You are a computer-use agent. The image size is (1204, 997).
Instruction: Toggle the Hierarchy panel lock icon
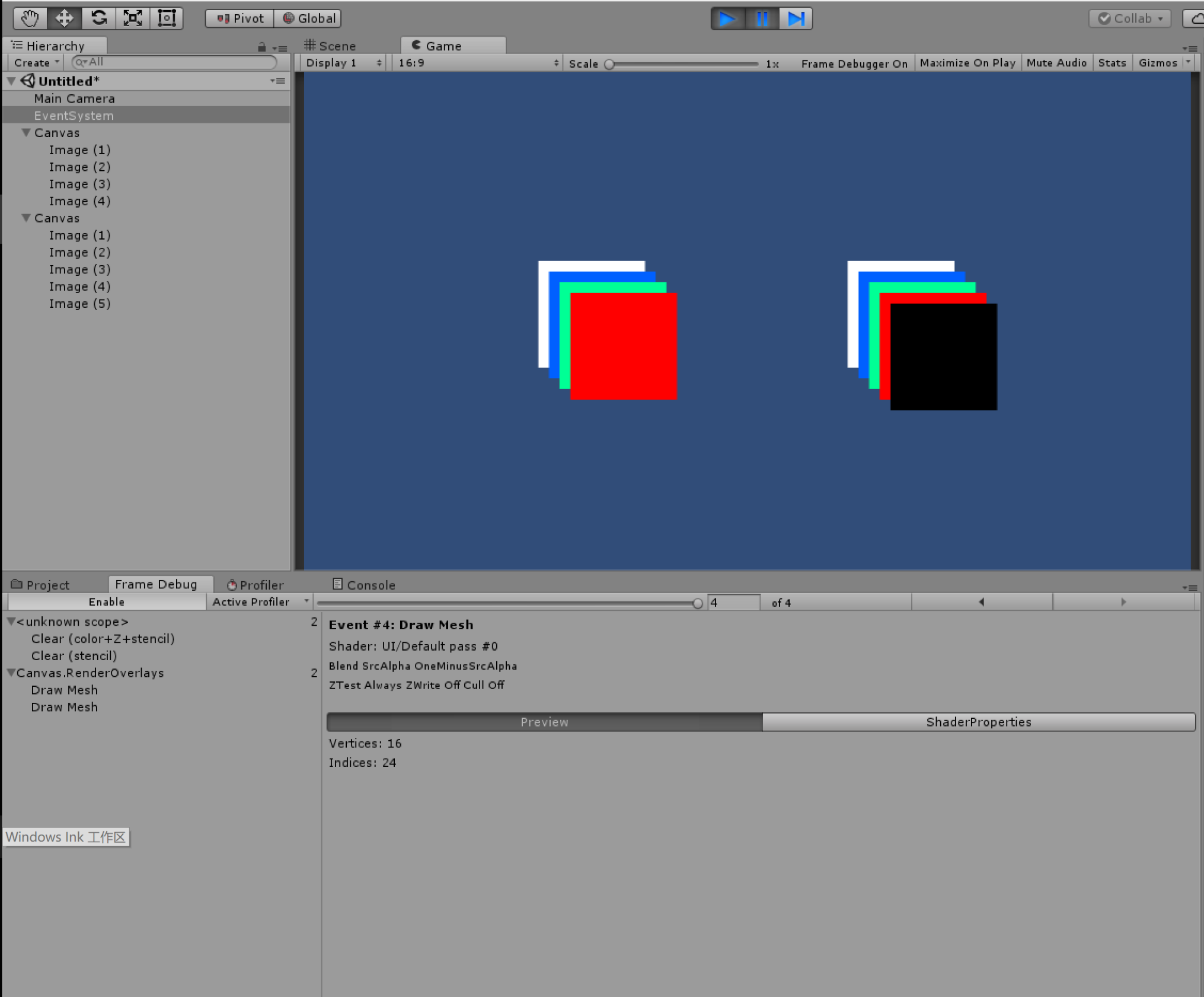[261, 47]
